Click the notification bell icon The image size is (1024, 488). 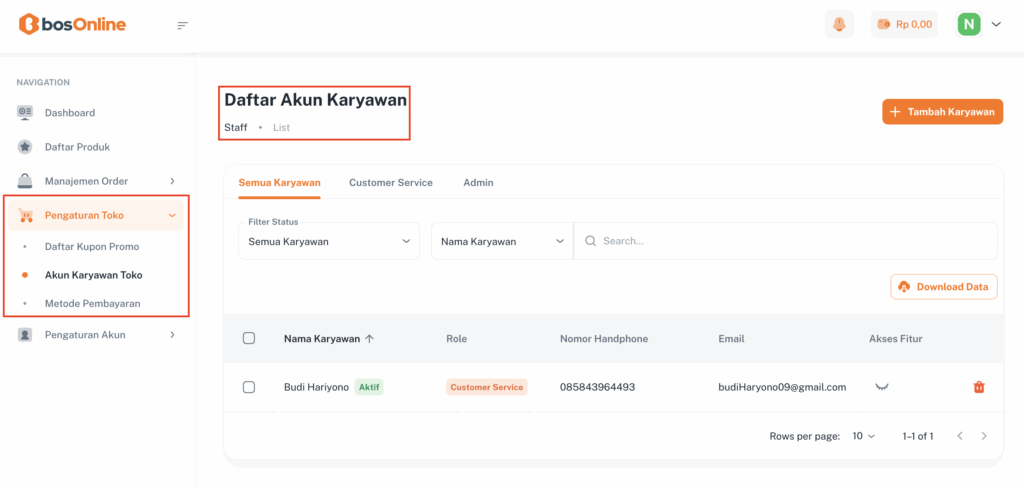click(x=839, y=24)
